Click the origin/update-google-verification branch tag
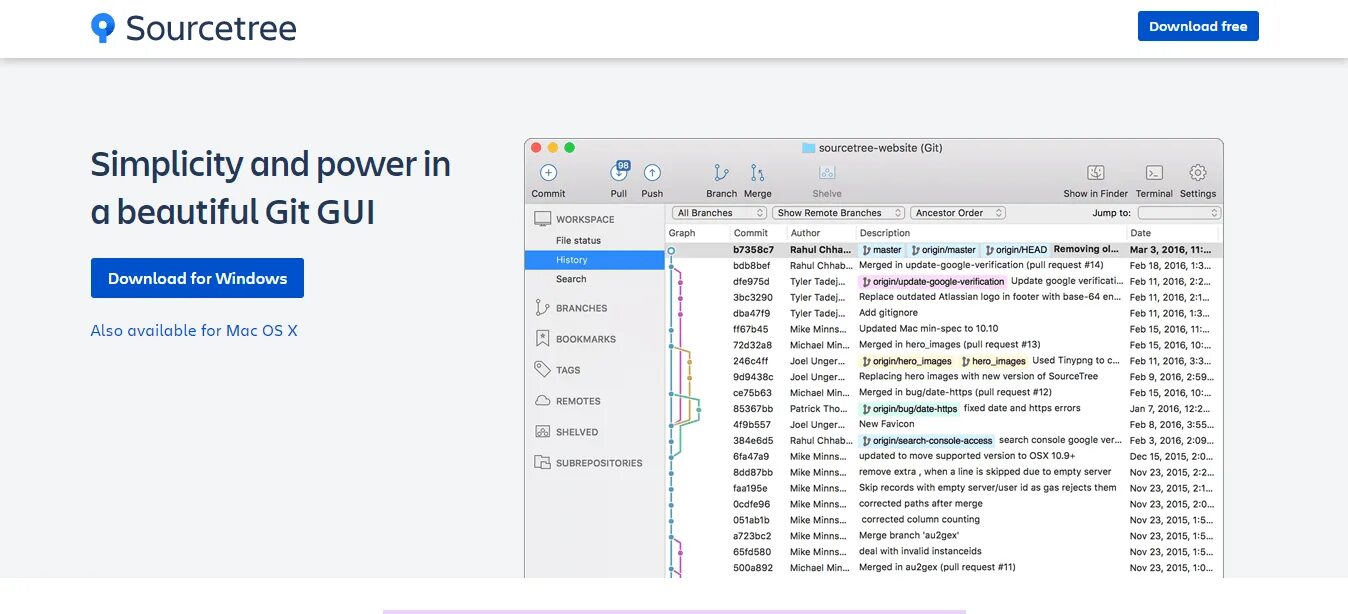The width and height of the screenshot is (1348, 614). (932, 282)
